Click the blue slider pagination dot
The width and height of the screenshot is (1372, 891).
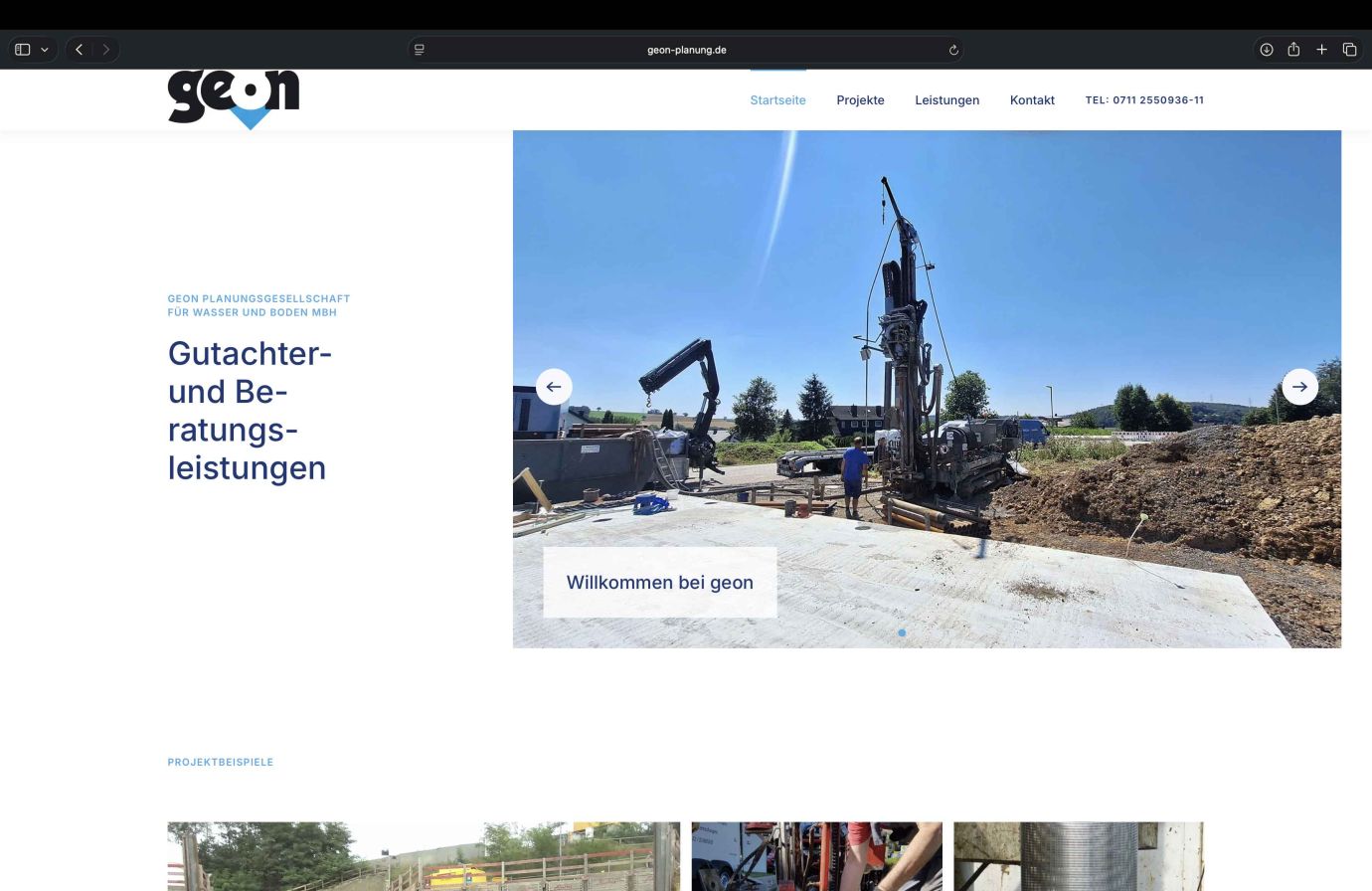click(902, 632)
